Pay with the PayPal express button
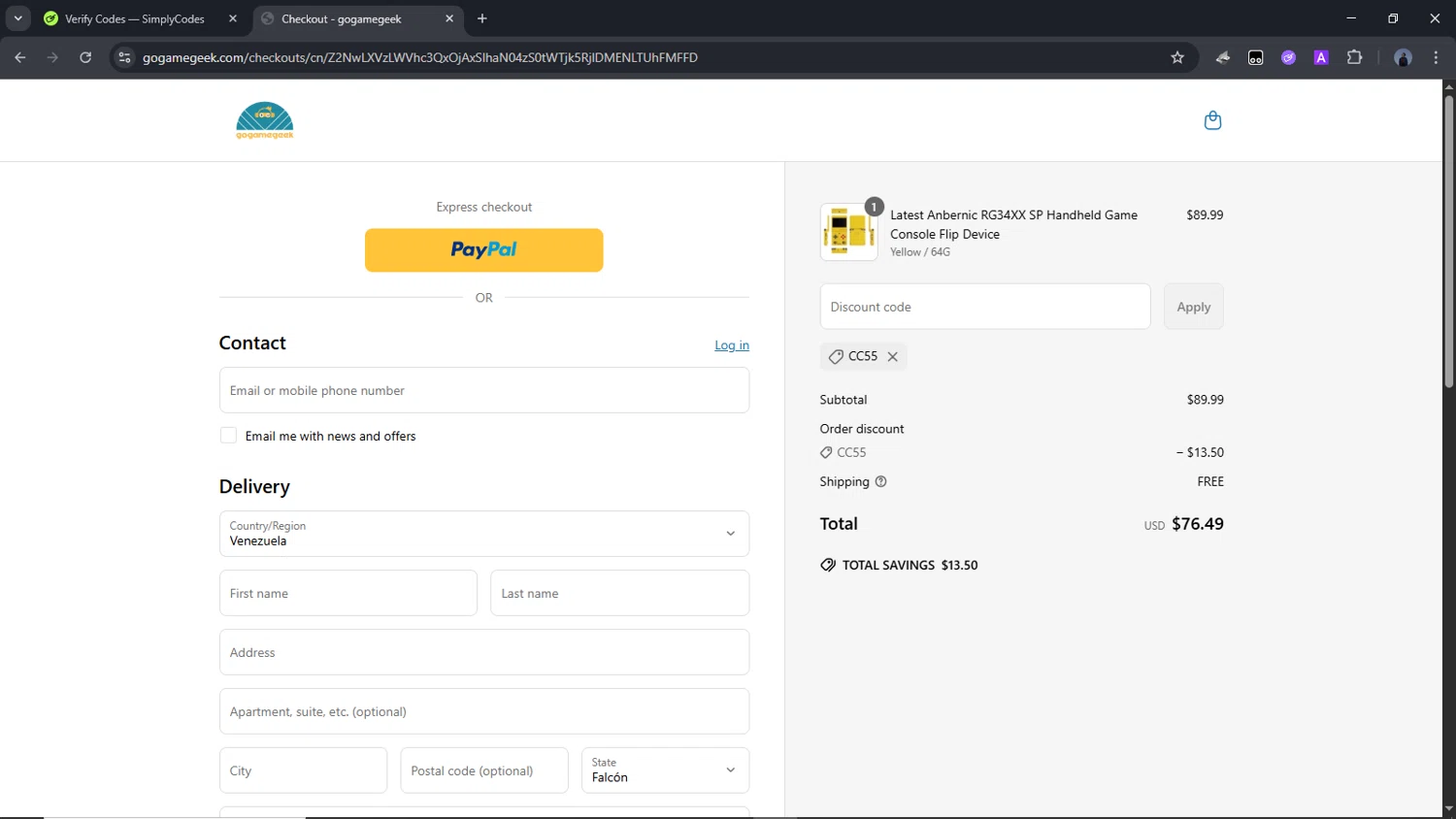The width and height of the screenshot is (1456, 819). click(x=484, y=250)
